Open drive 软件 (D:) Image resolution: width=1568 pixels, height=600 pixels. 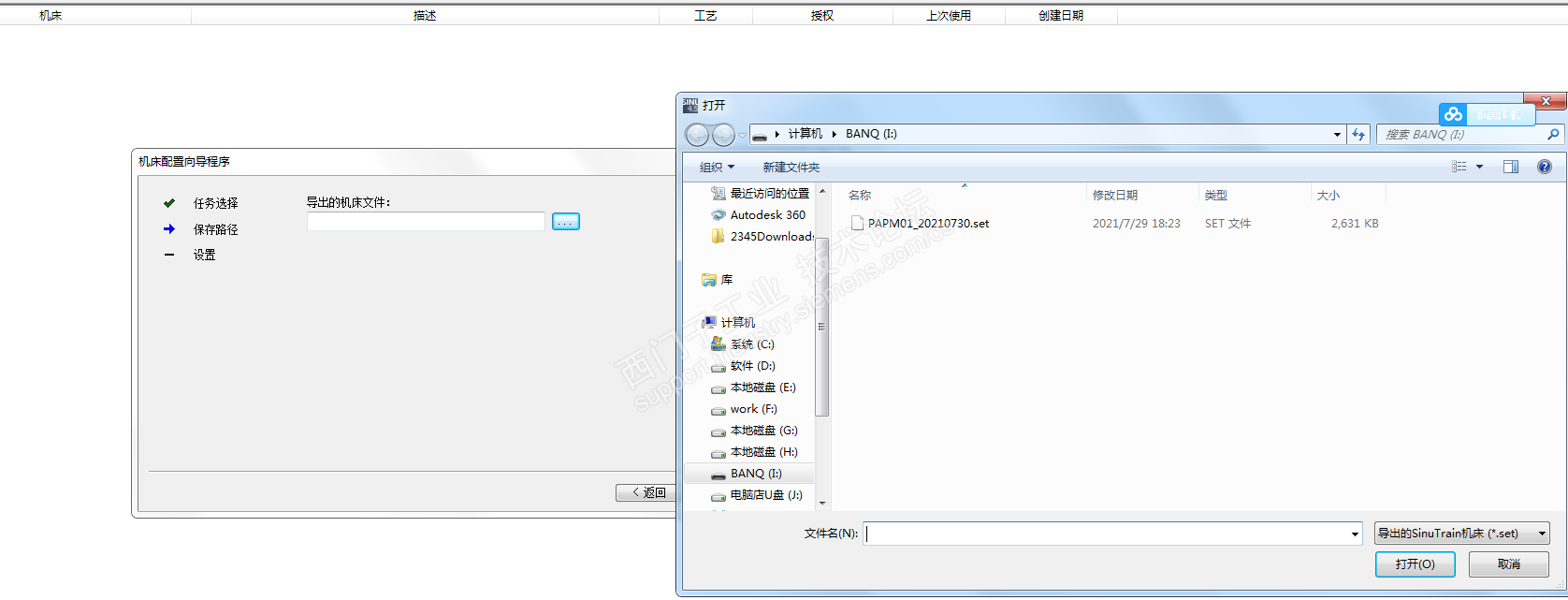point(743,365)
